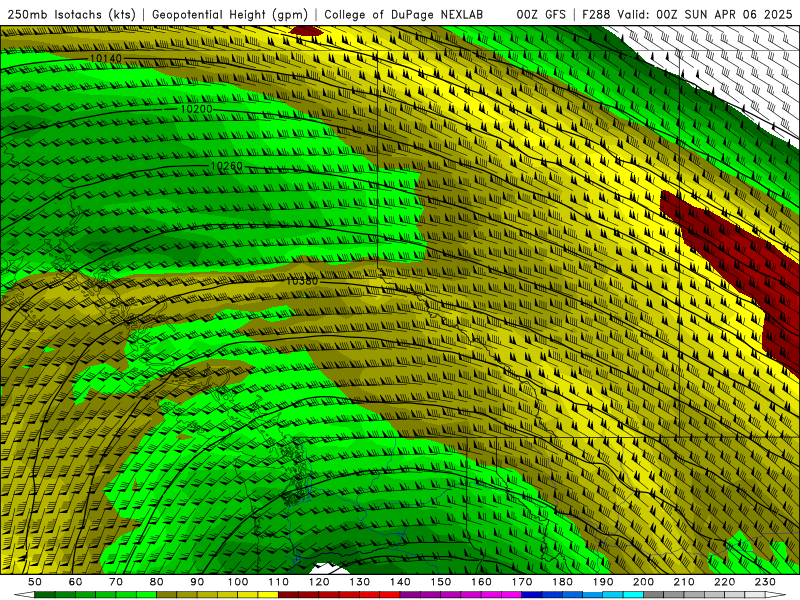The image size is (800, 600).
Task: Click the 120 value on the color scale
Action: click(x=319, y=582)
